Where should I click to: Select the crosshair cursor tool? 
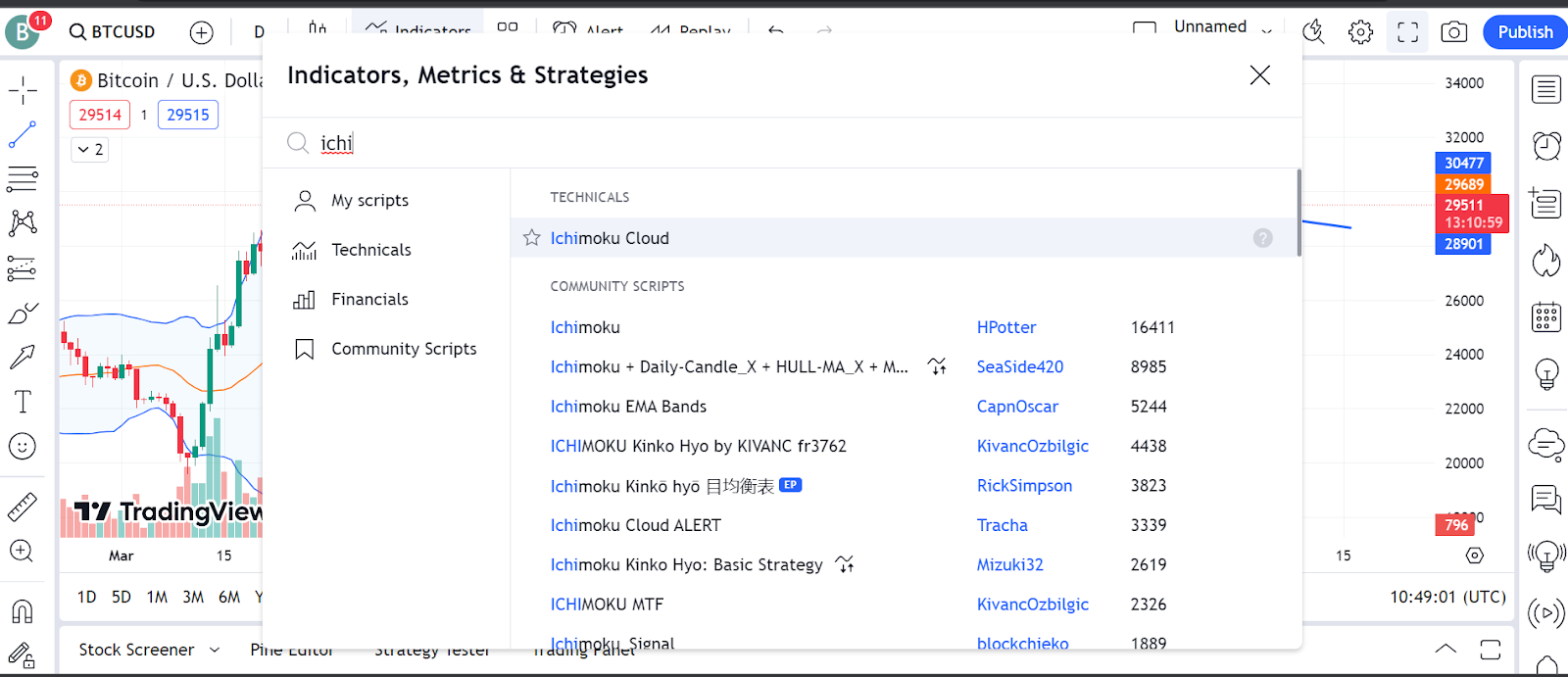click(23, 91)
